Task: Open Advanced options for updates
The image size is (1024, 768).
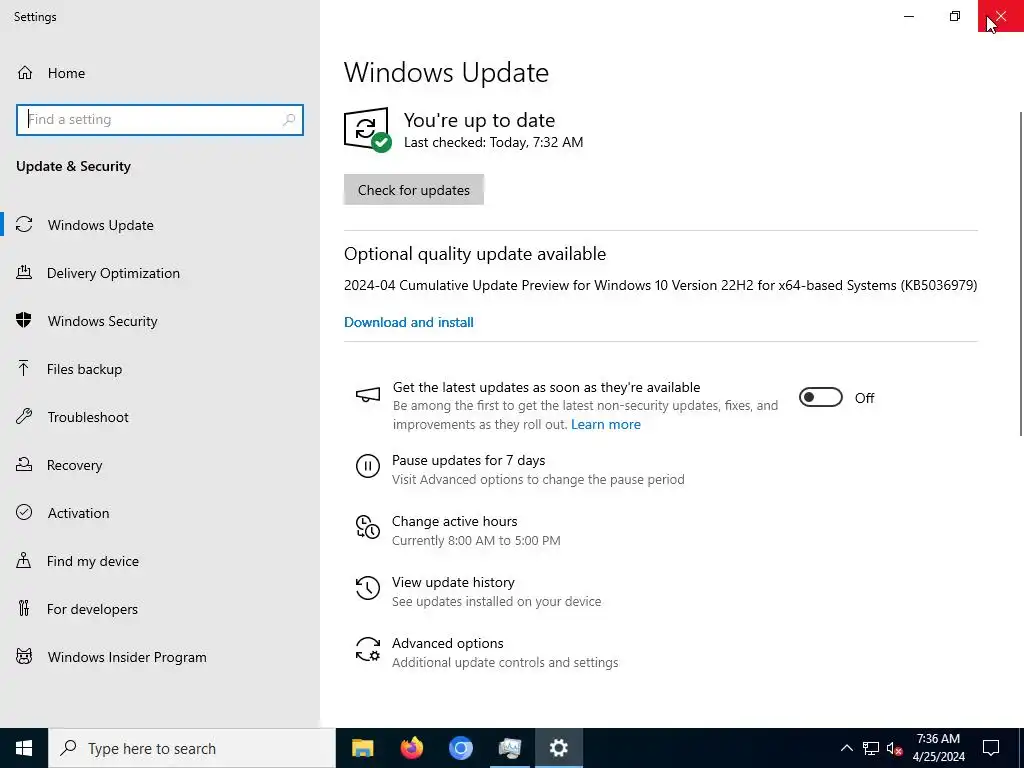Action: coord(487,652)
